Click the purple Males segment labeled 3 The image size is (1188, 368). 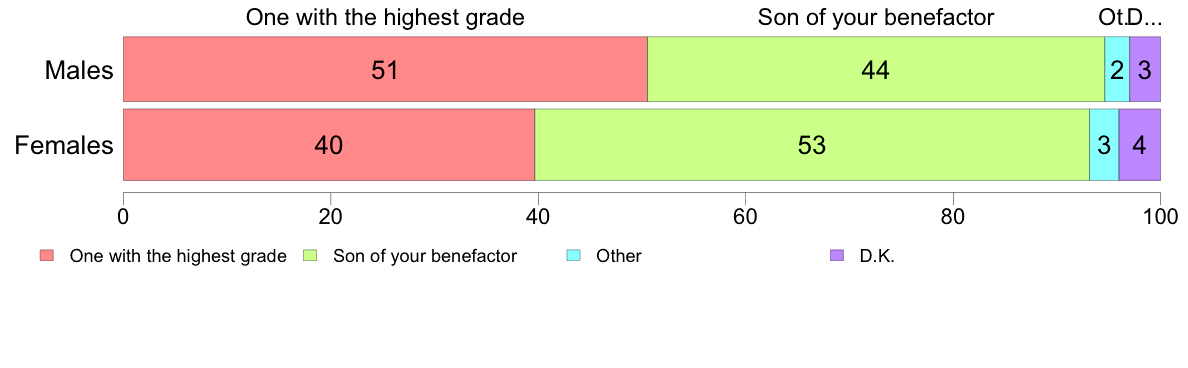pyautogui.click(x=1145, y=69)
